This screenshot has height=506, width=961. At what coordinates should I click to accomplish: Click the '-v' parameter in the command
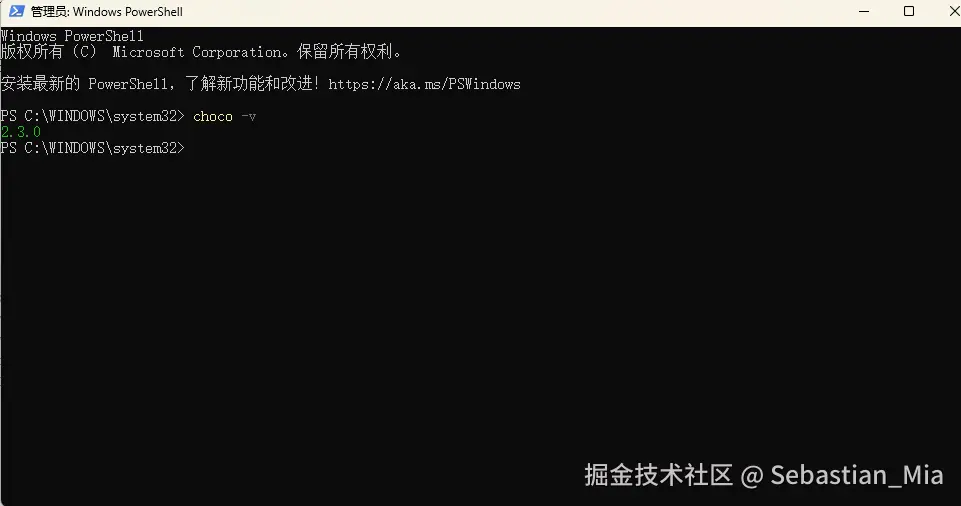coord(248,116)
